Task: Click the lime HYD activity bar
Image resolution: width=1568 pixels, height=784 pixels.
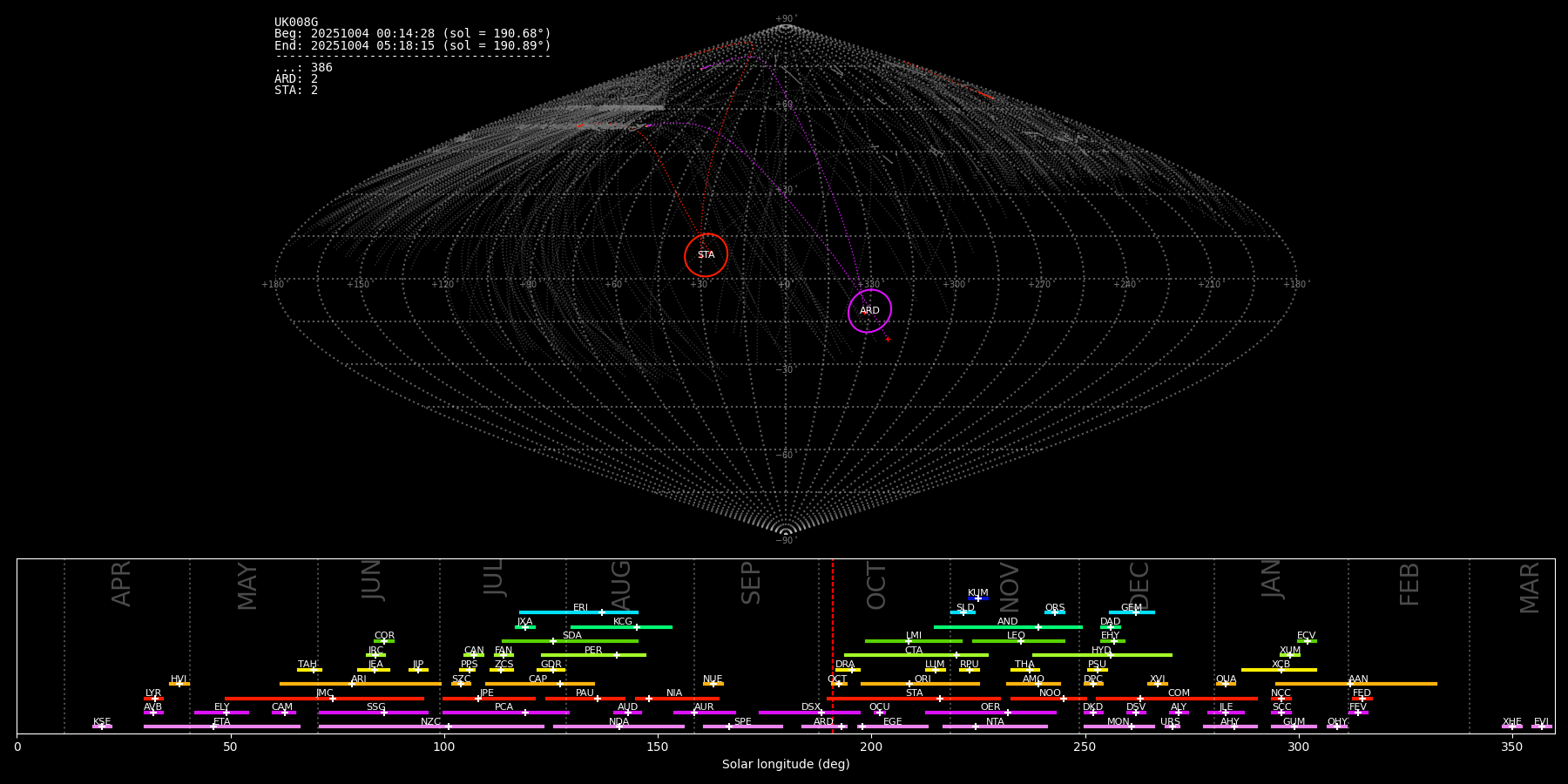Action: pyautogui.click(x=1102, y=655)
